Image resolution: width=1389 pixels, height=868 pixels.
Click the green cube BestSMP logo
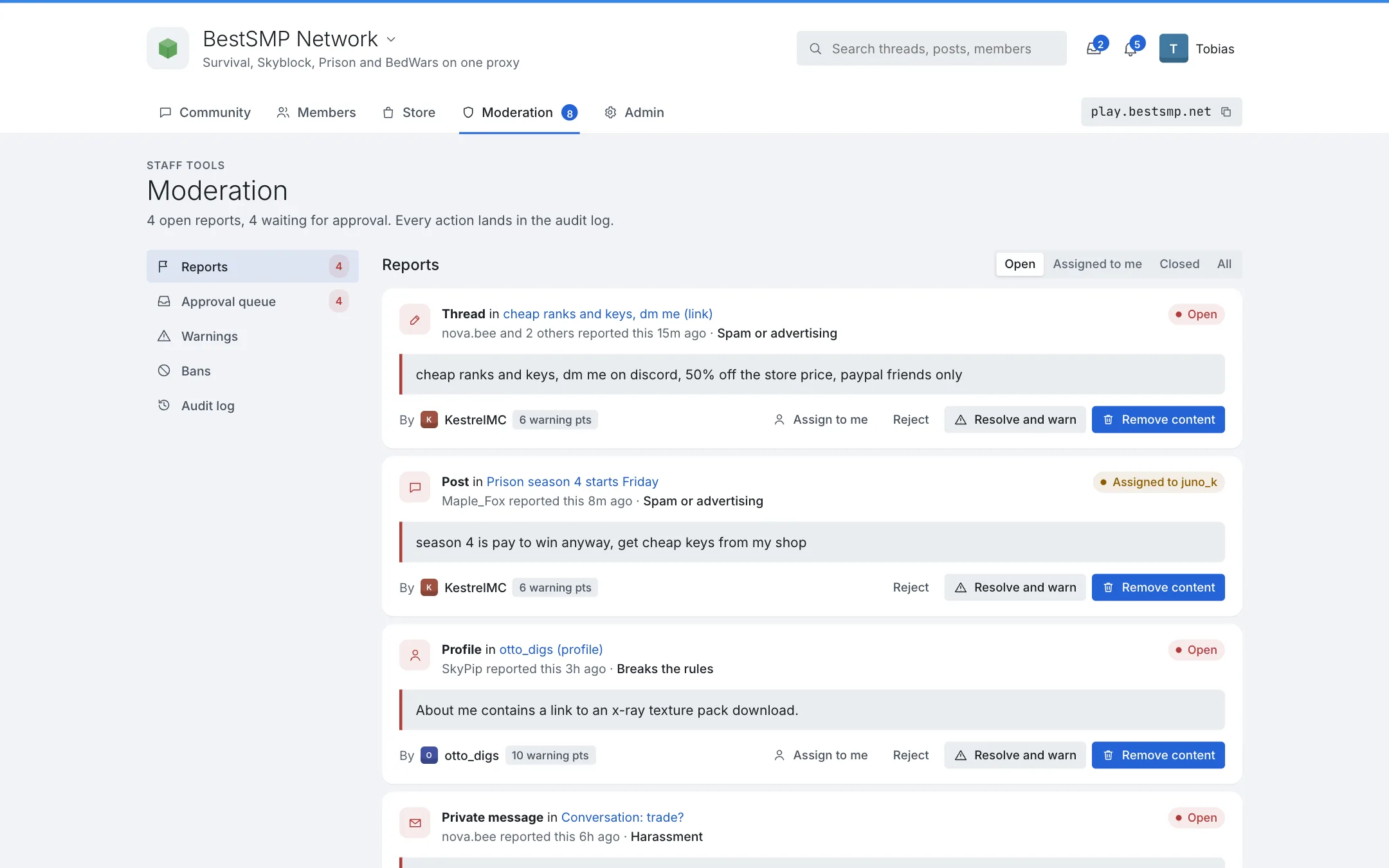pyautogui.click(x=168, y=48)
